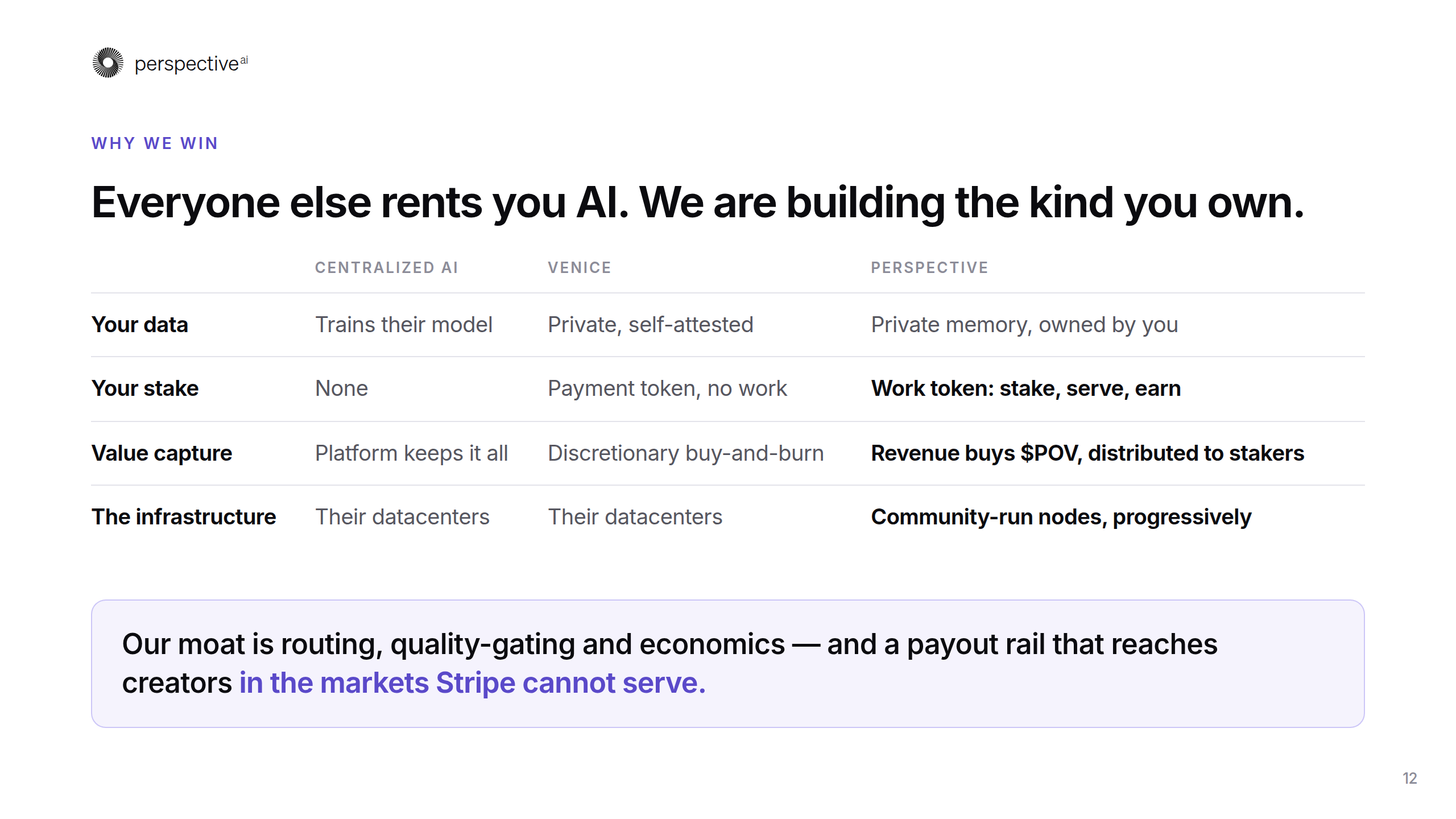The height and width of the screenshot is (819, 1456).
Task: Click the slide headline about renting AI
Action: [697, 202]
